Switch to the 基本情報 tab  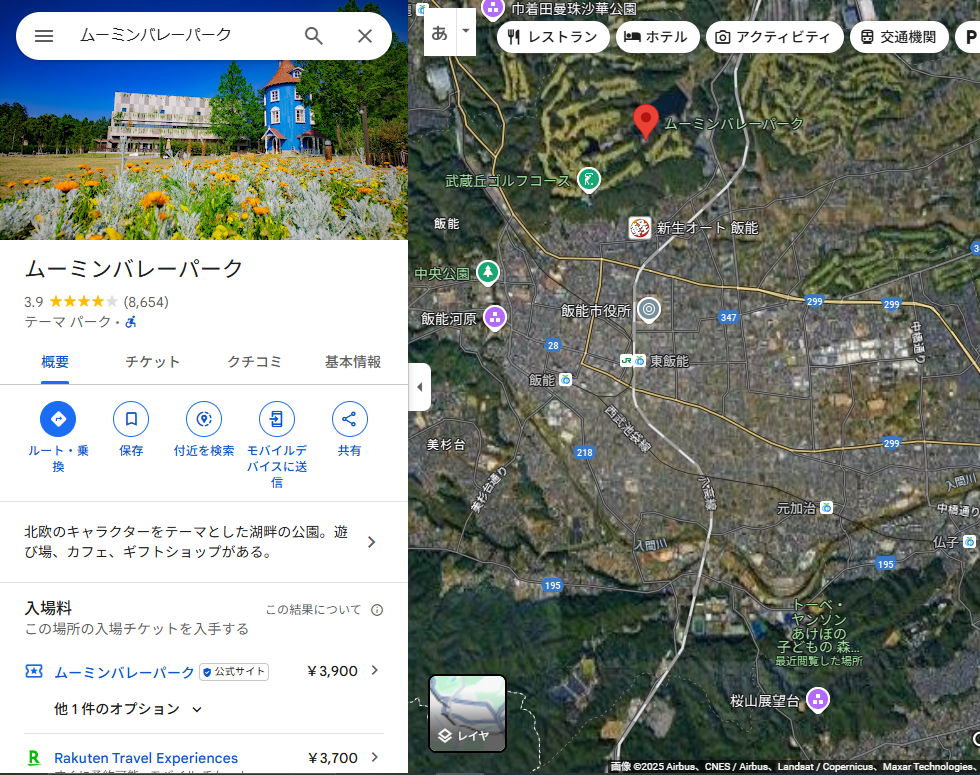(x=353, y=362)
